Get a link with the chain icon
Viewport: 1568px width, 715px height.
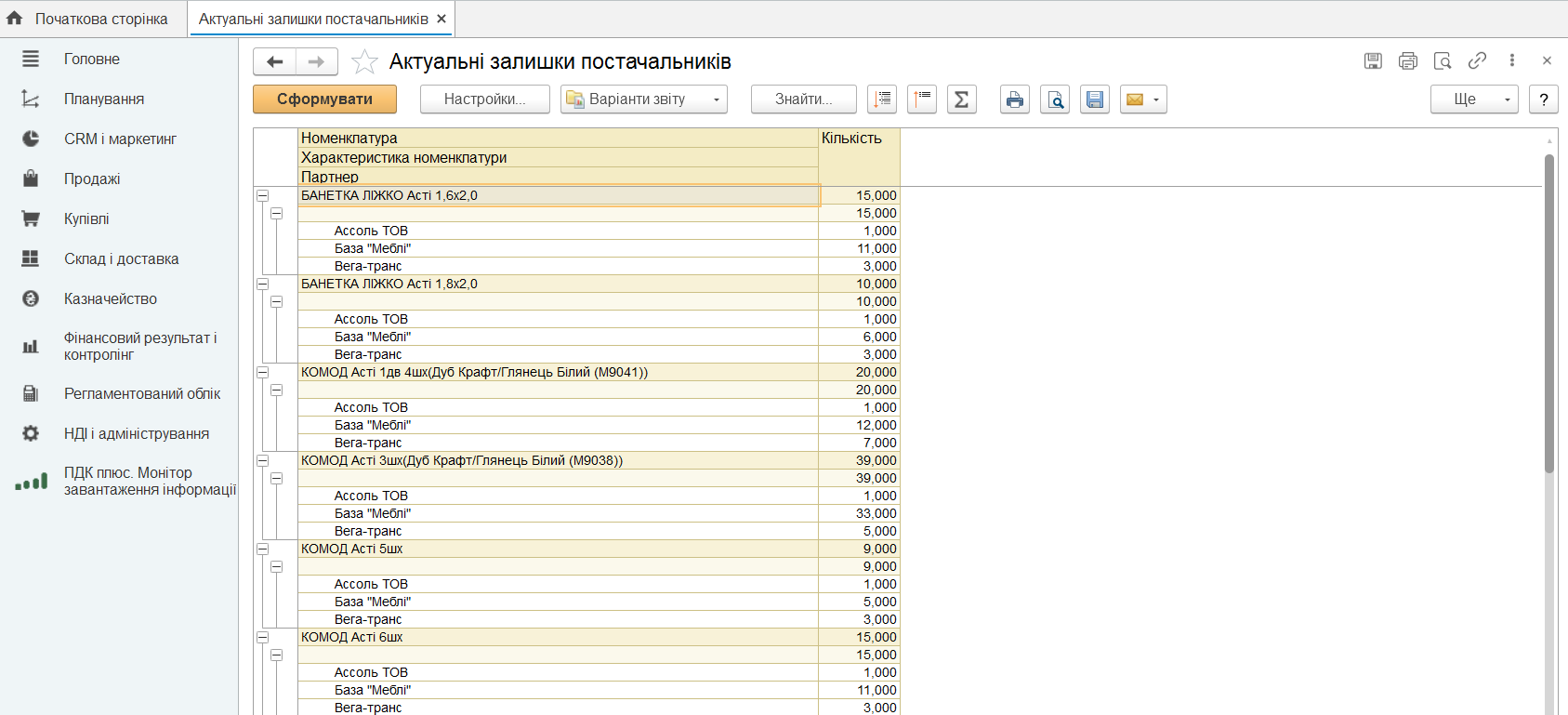[1477, 61]
